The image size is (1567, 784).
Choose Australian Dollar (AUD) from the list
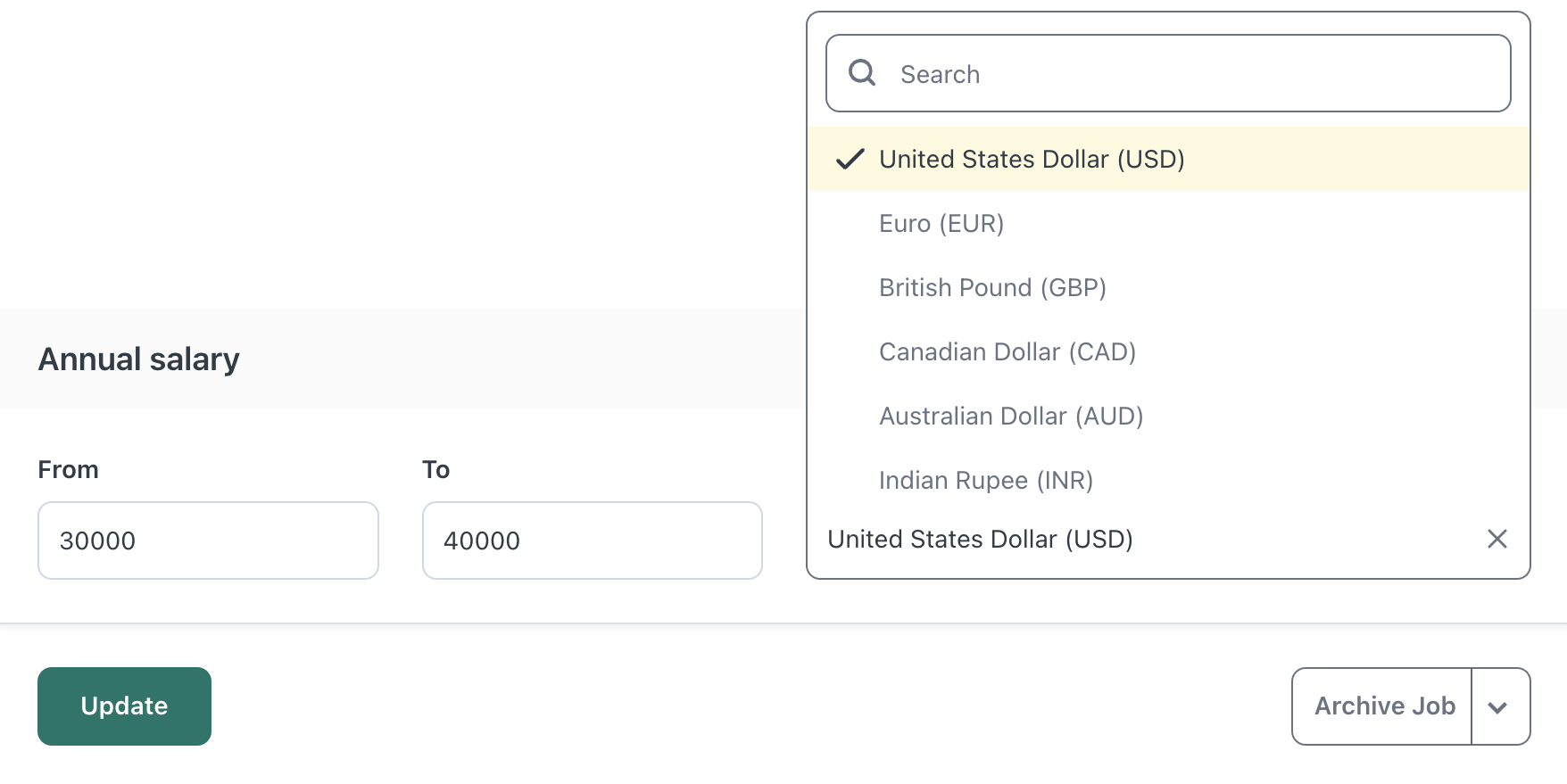[1168, 416]
